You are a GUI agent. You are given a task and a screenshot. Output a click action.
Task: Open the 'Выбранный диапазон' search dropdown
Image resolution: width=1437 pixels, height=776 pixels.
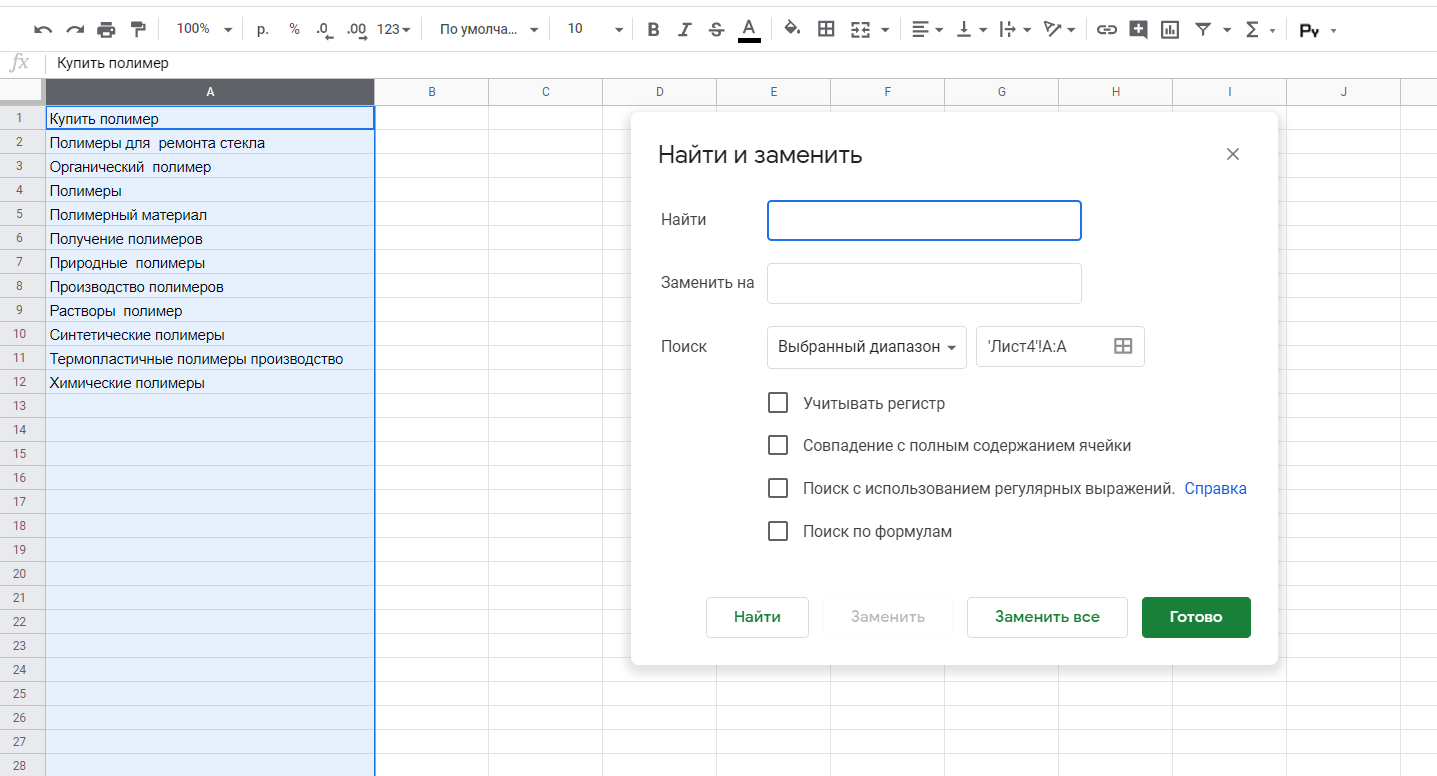coord(866,347)
